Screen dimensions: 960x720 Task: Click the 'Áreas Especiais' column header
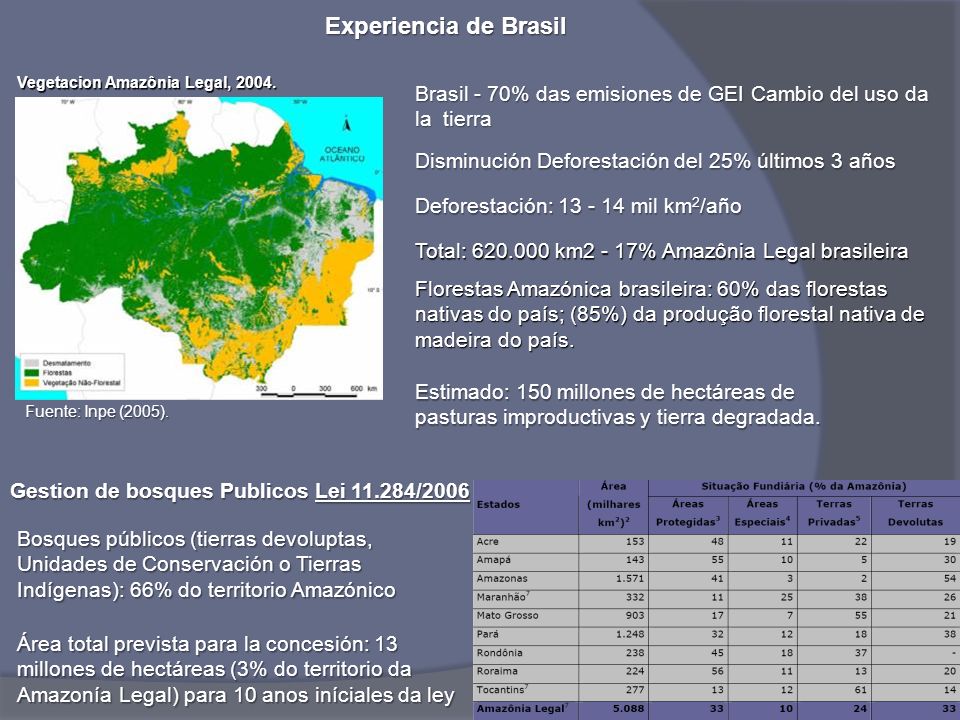tap(762, 513)
